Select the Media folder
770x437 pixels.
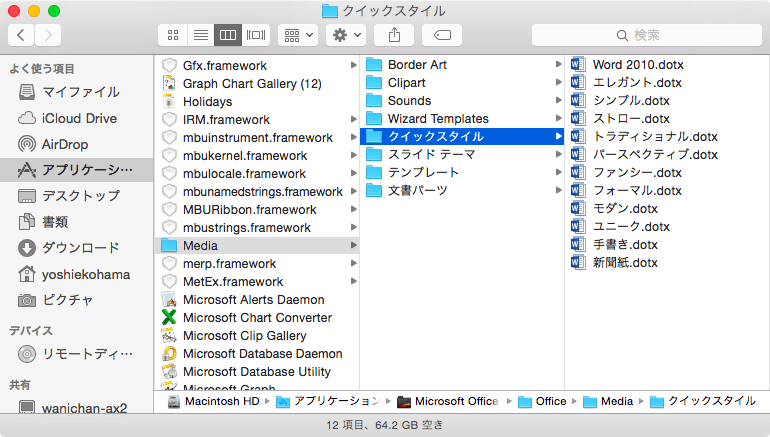tap(257, 246)
